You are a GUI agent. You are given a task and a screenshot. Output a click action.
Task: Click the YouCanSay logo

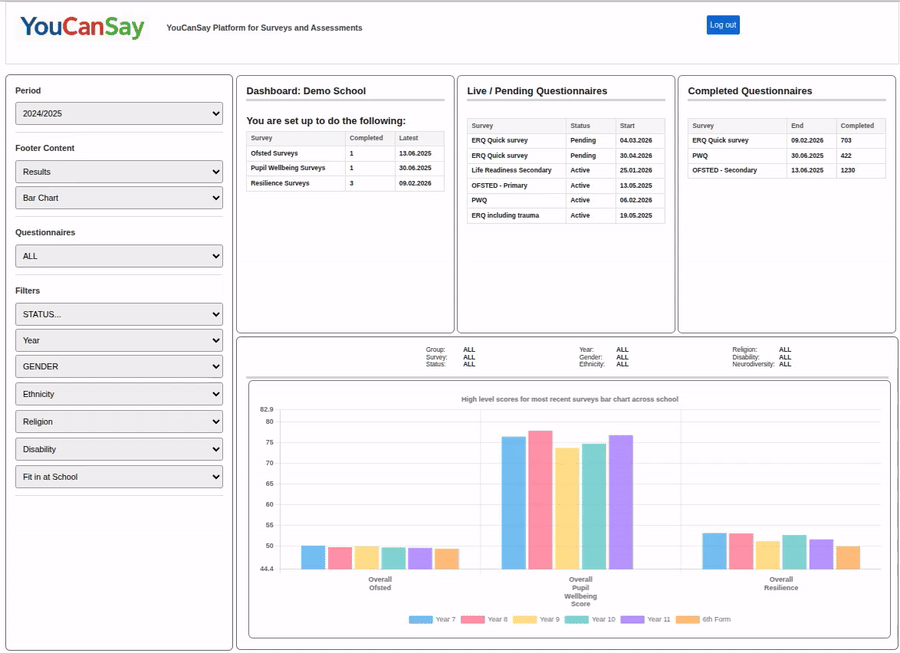click(x=82, y=27)
